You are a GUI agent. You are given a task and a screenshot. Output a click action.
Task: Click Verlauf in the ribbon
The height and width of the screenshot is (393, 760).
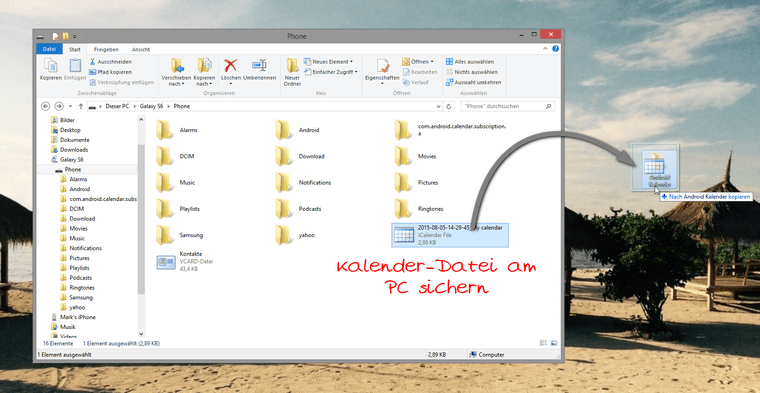[415, 82]
